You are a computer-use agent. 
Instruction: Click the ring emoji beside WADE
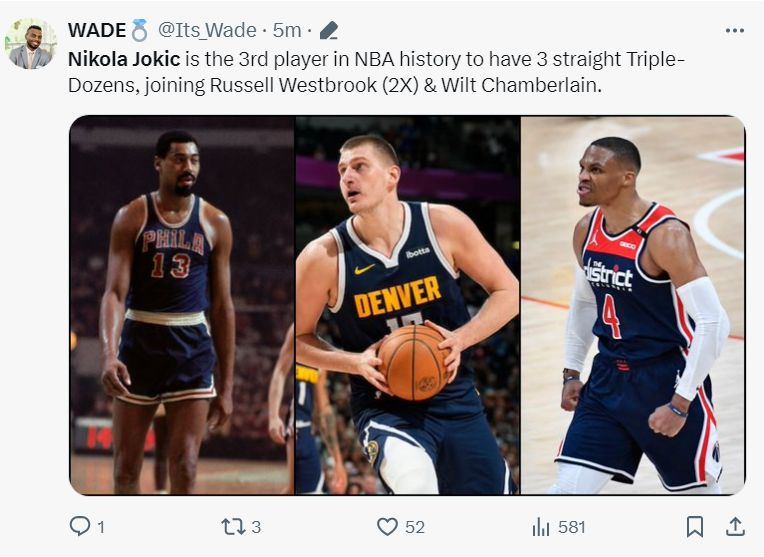tap(139, 30)
